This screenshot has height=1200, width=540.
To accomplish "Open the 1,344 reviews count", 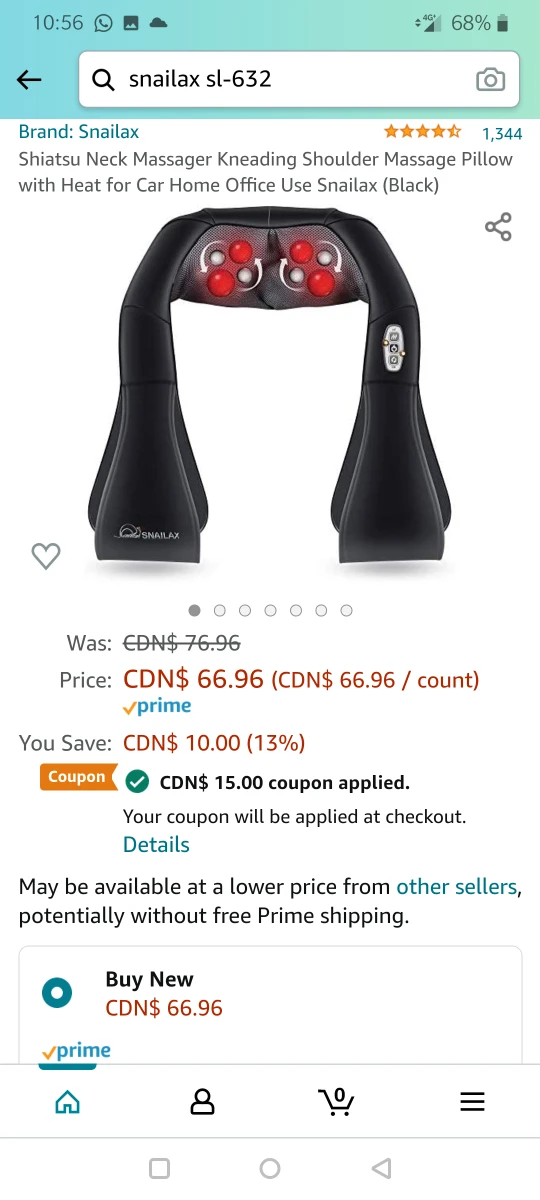I will tap(502, 133).
